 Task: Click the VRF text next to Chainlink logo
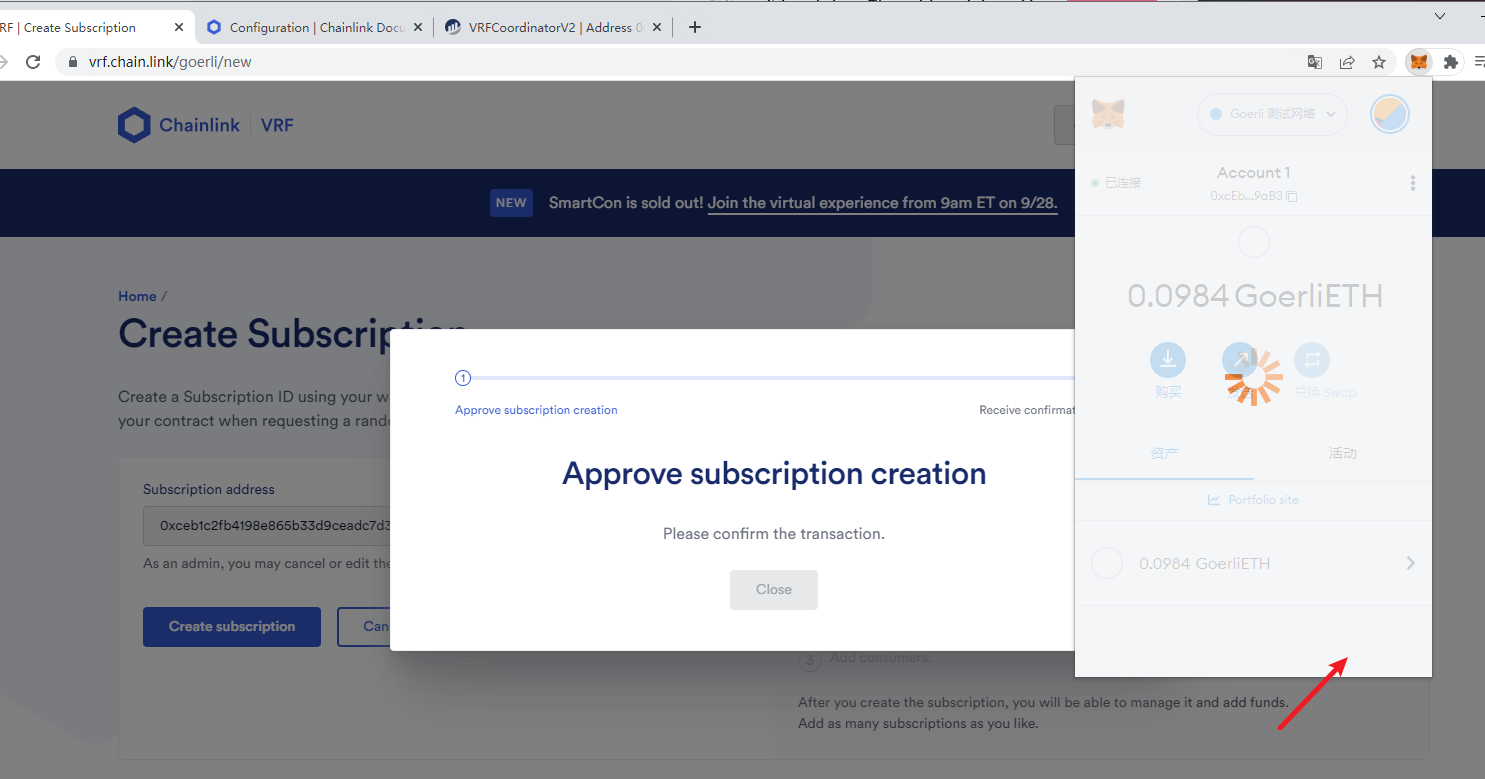277,125
